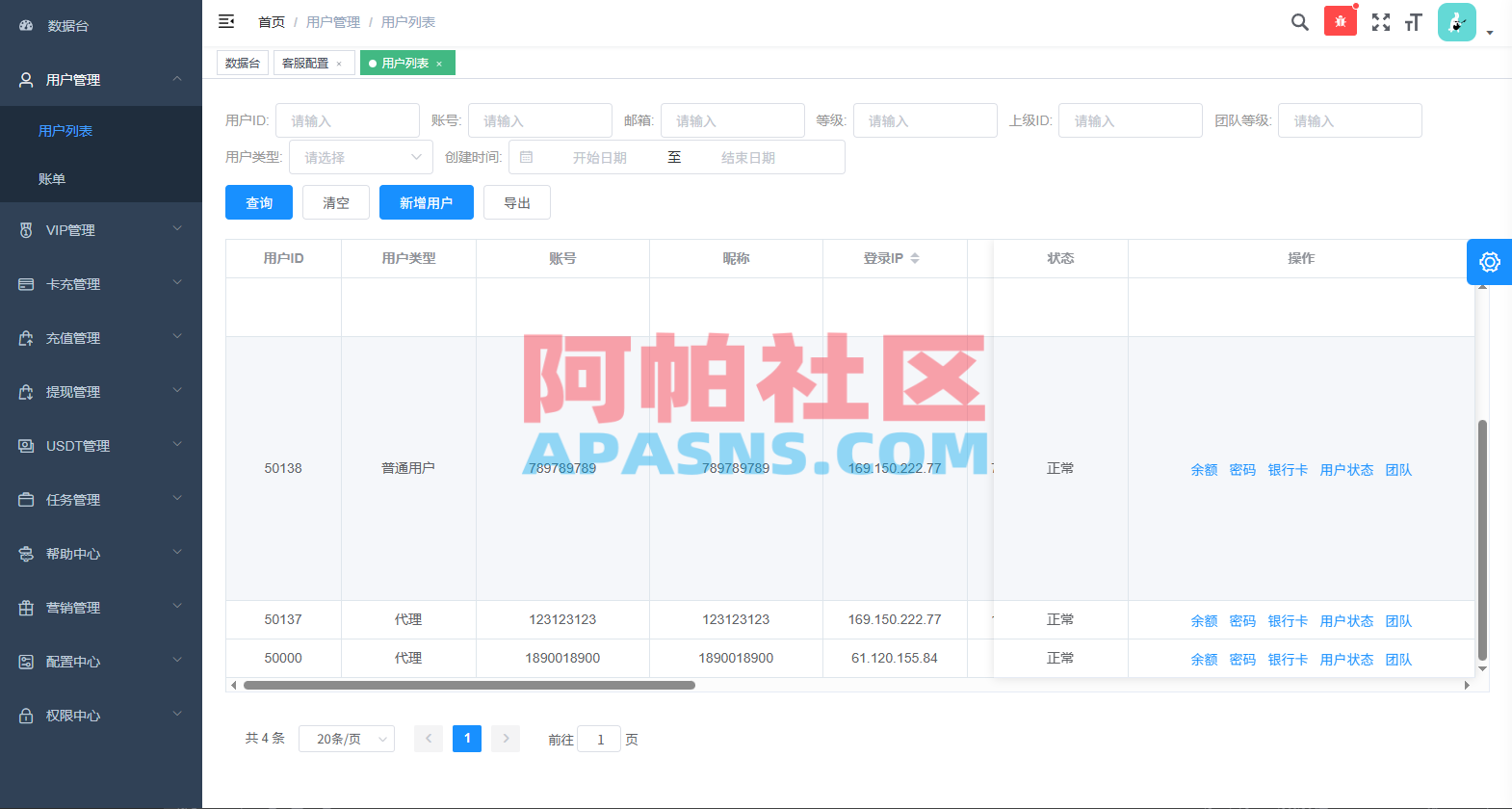The image size is (1512, 809).
Task: Open the font size icon
Action: pos(1413,22)
